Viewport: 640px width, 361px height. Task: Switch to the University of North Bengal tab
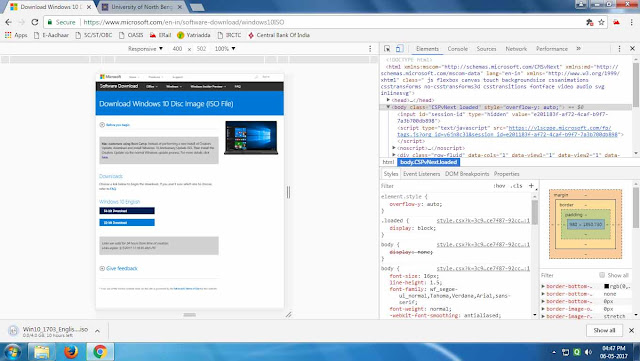click(141, 7)
